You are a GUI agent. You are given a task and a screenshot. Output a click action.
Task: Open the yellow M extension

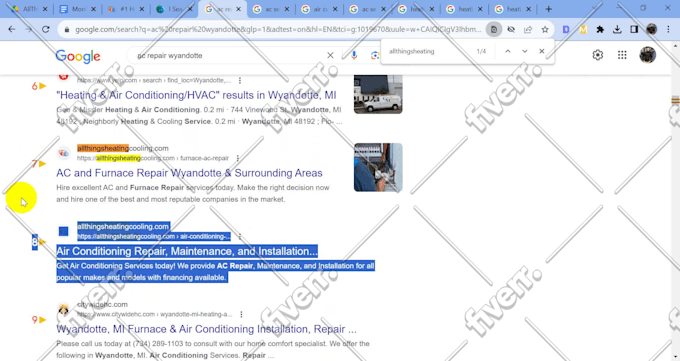click(583, 30)
